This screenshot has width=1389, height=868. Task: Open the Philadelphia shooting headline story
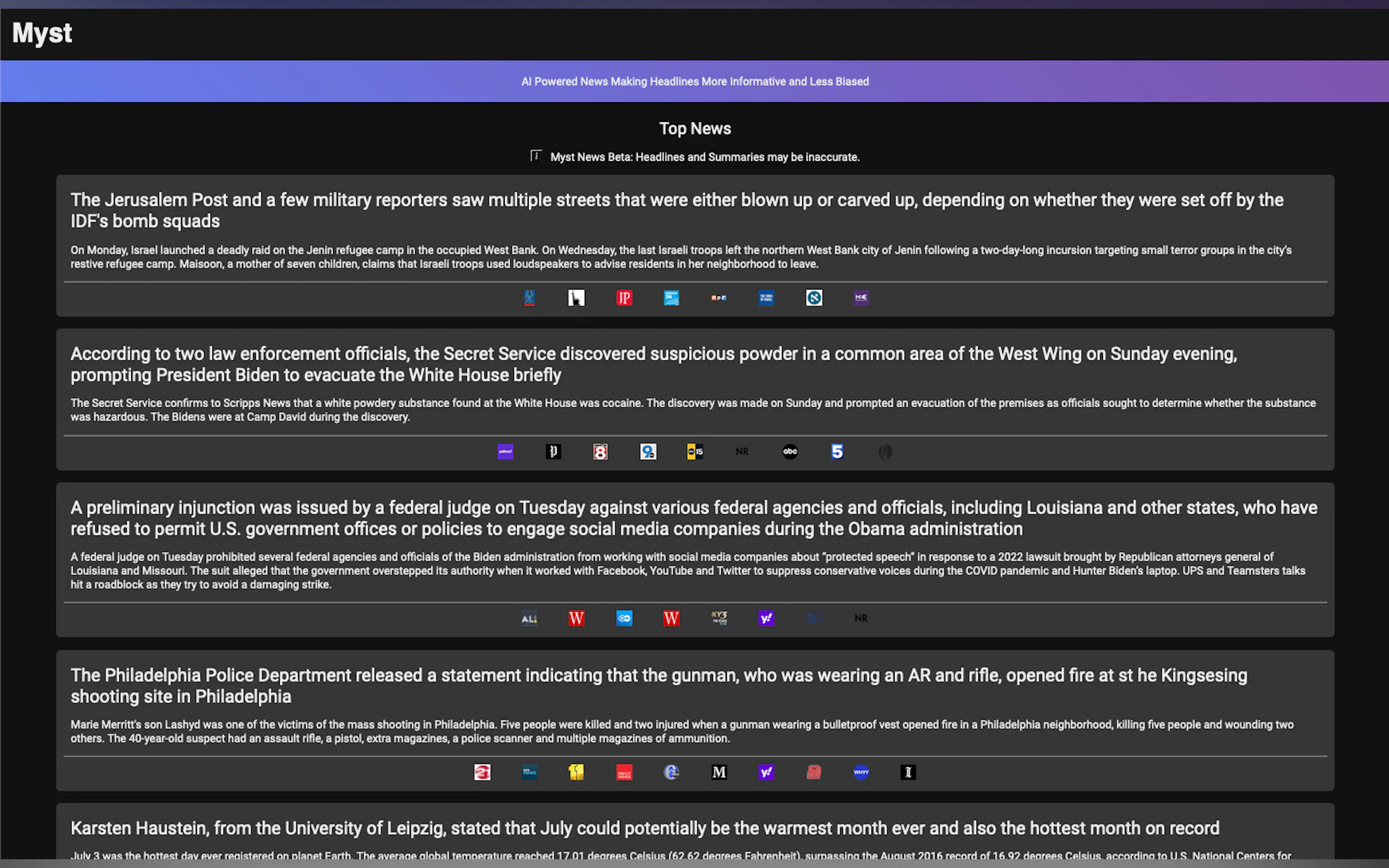pos(658,685)
